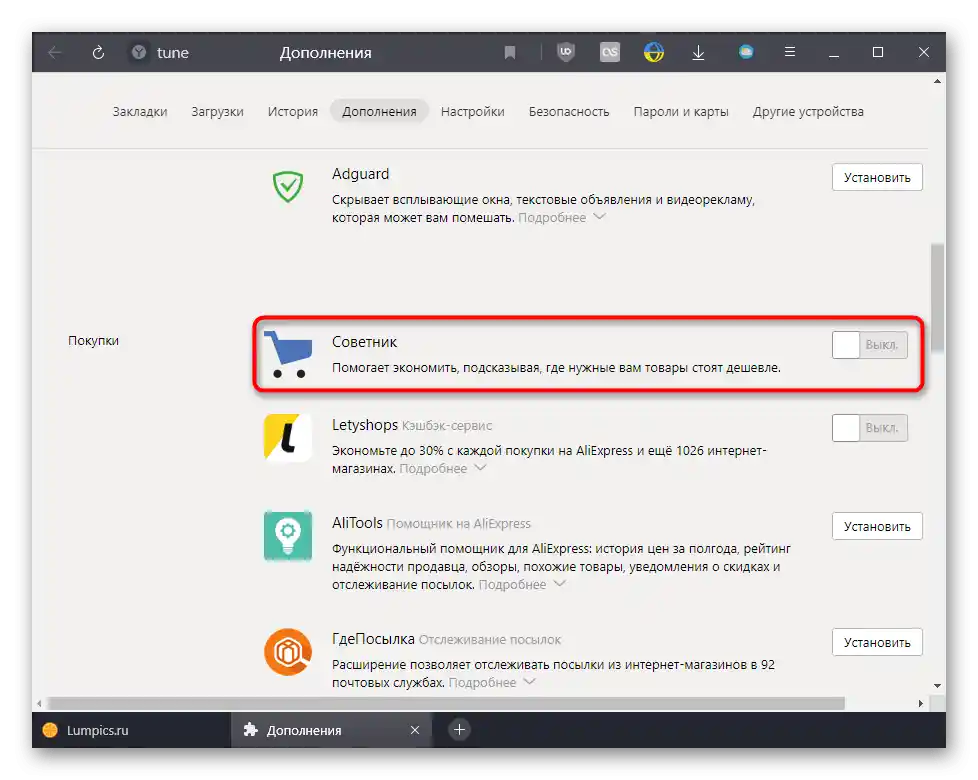The height and width of the screenshot is (780, 978).
Task: Click the scroll-right arrow of horizontal scrollbar
Action: [921, 703]
